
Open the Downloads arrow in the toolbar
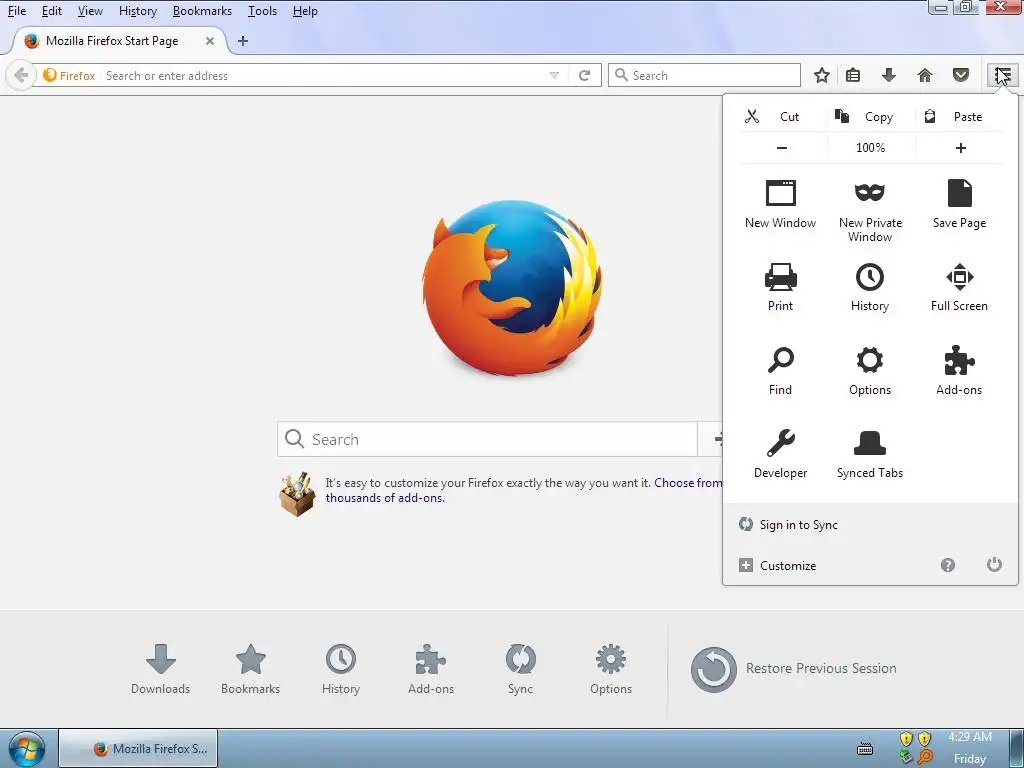pyautogui.click(x=888, y=75)
